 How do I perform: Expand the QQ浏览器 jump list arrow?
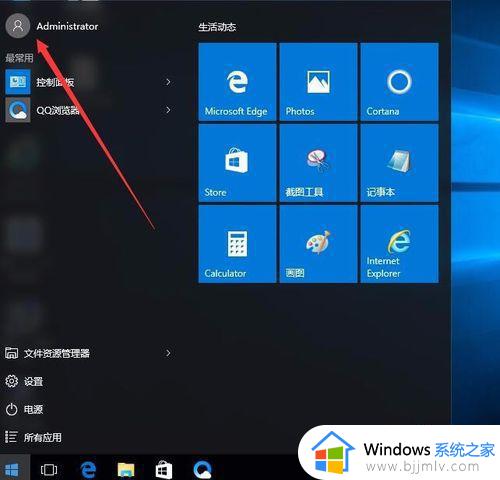[168, 110]
